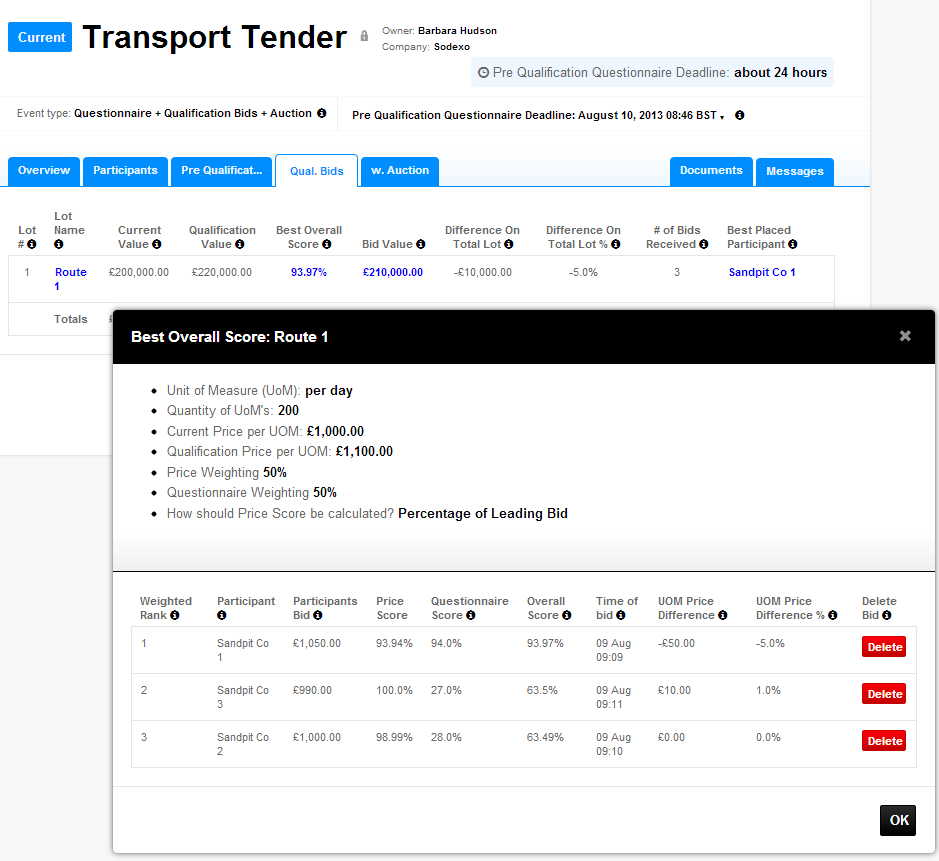Close the Best Overall Score dialog
The image size is (939, 861).
(905, 336)
